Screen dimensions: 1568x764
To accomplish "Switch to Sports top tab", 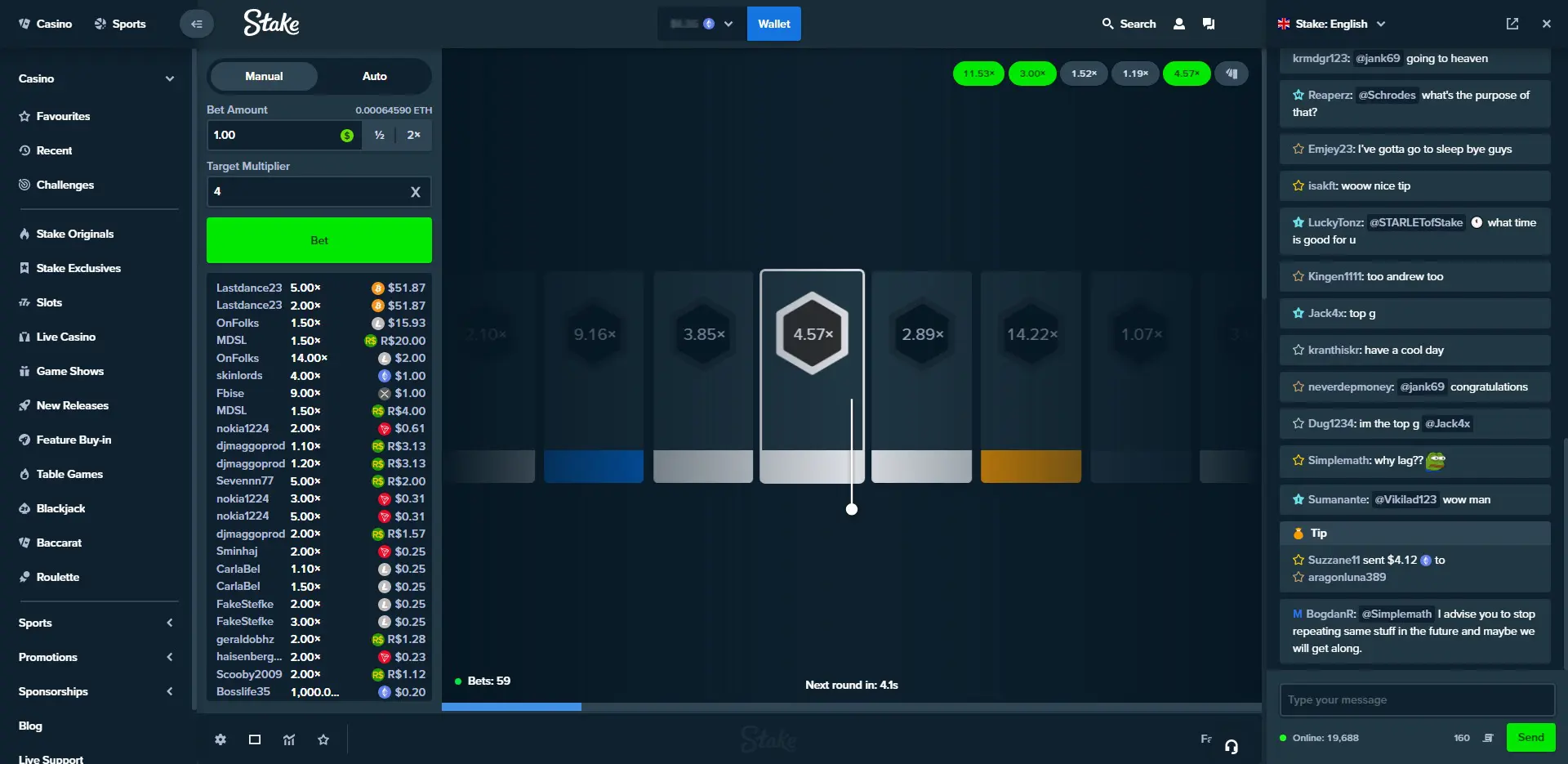I will (x=120, y=24).
